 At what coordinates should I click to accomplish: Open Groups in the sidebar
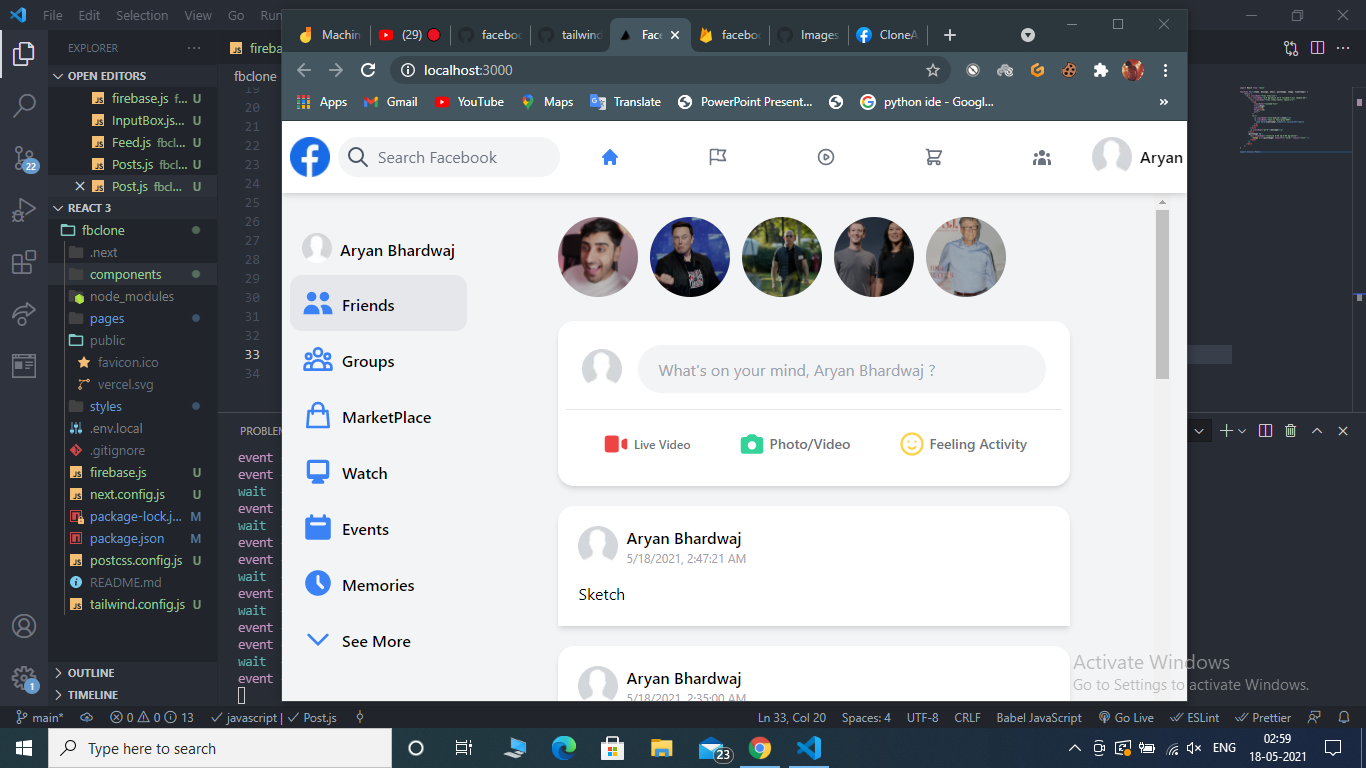[x=378, y=361]
